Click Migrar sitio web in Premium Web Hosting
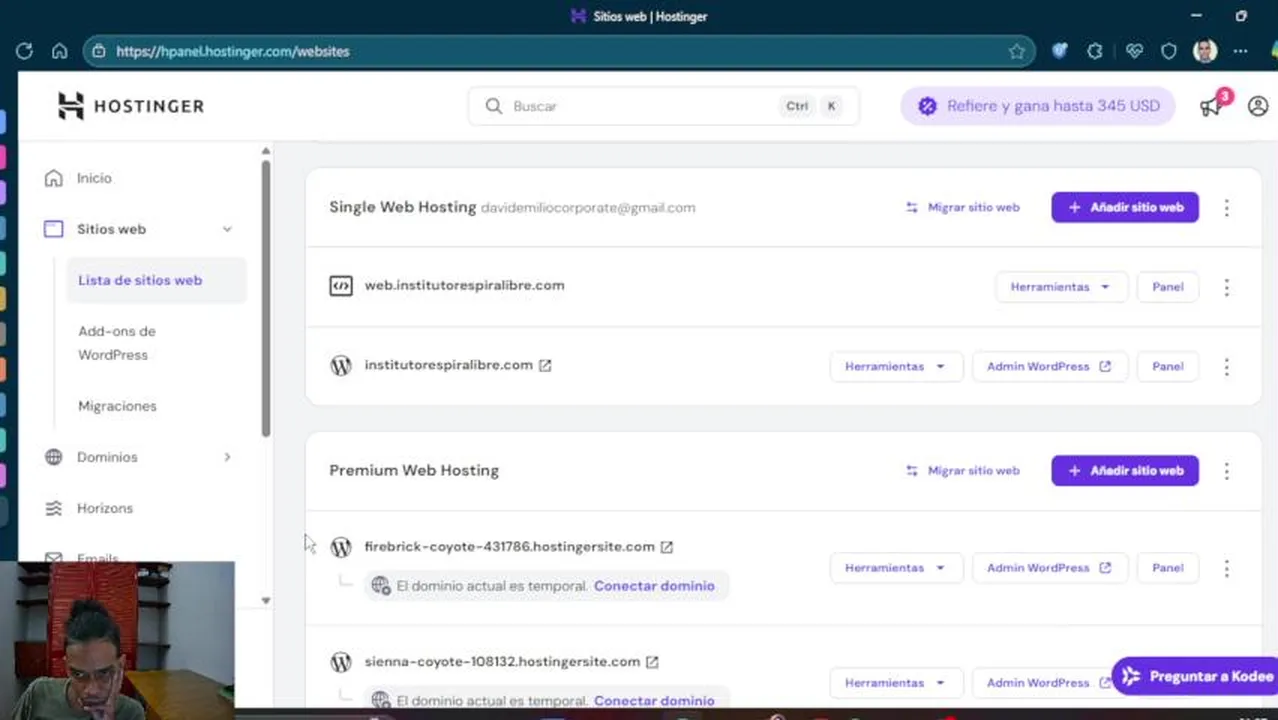This screenshot has height=720, width=1278. tap(962, 470)
